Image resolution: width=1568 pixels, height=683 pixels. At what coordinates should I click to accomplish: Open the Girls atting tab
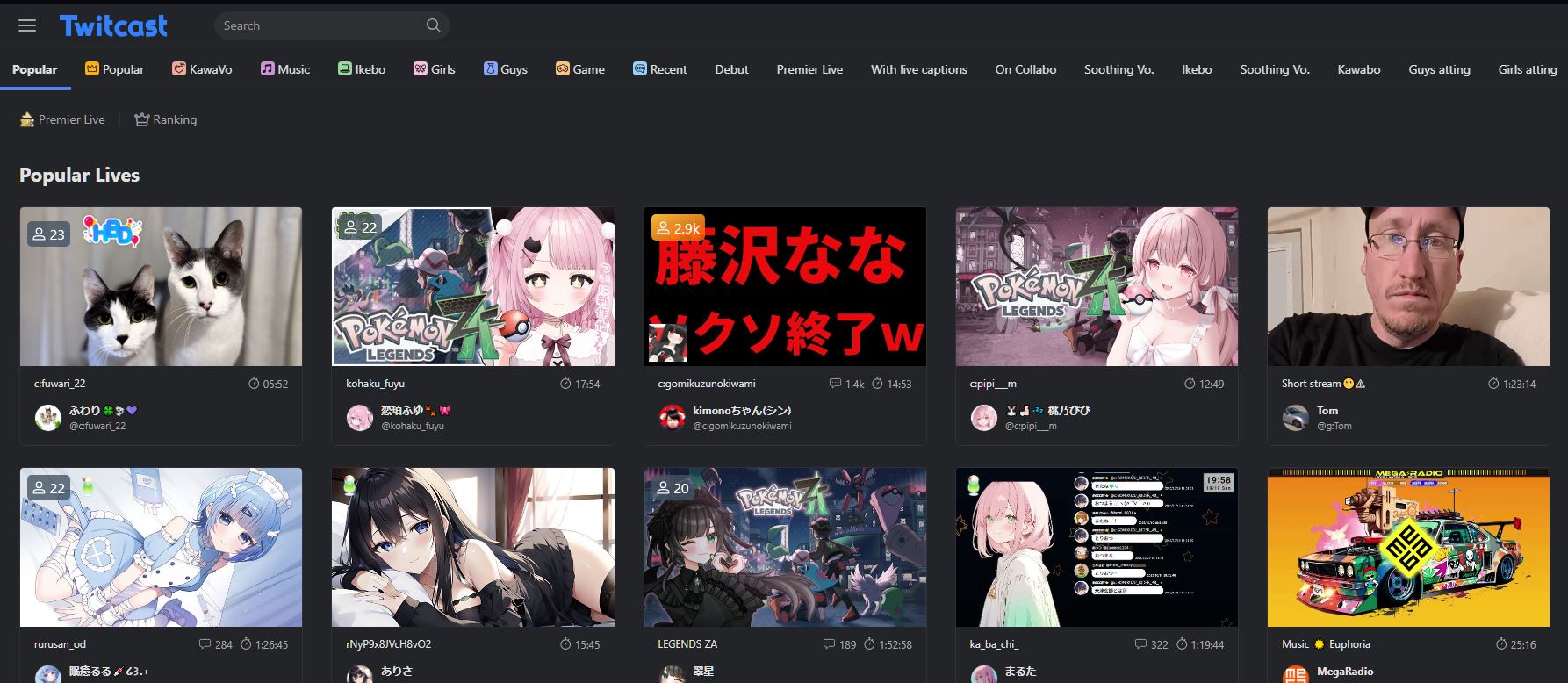(1528, 69)
